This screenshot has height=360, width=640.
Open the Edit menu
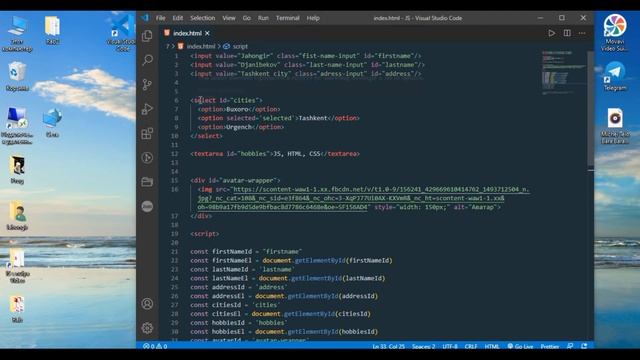pos(178,18)
